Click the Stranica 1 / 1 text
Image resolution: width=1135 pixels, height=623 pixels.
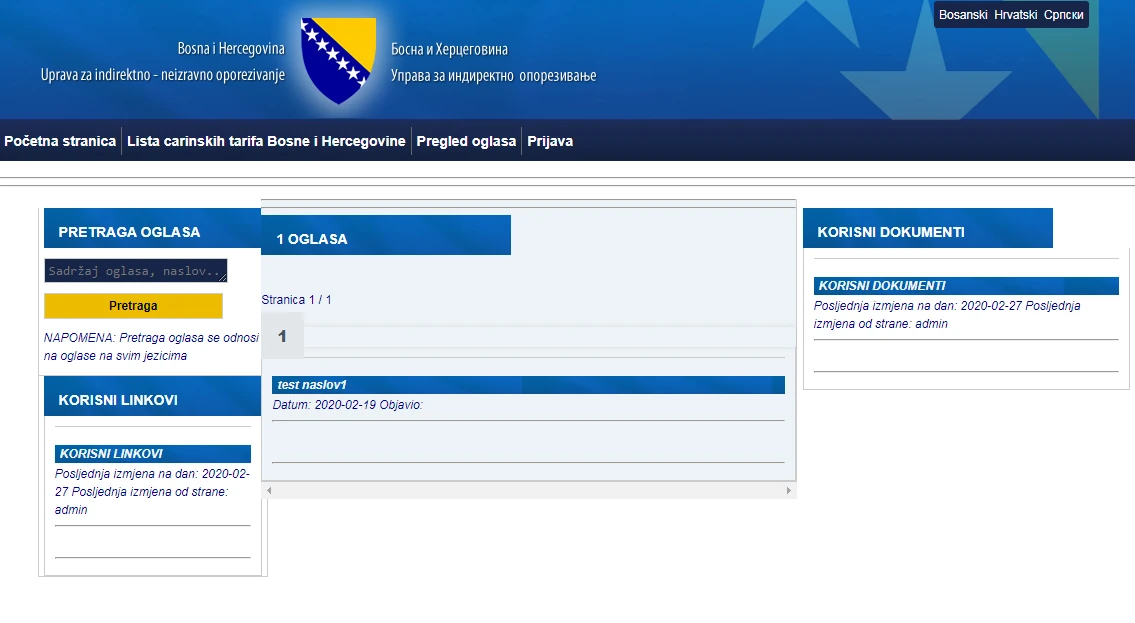[296, 300]
